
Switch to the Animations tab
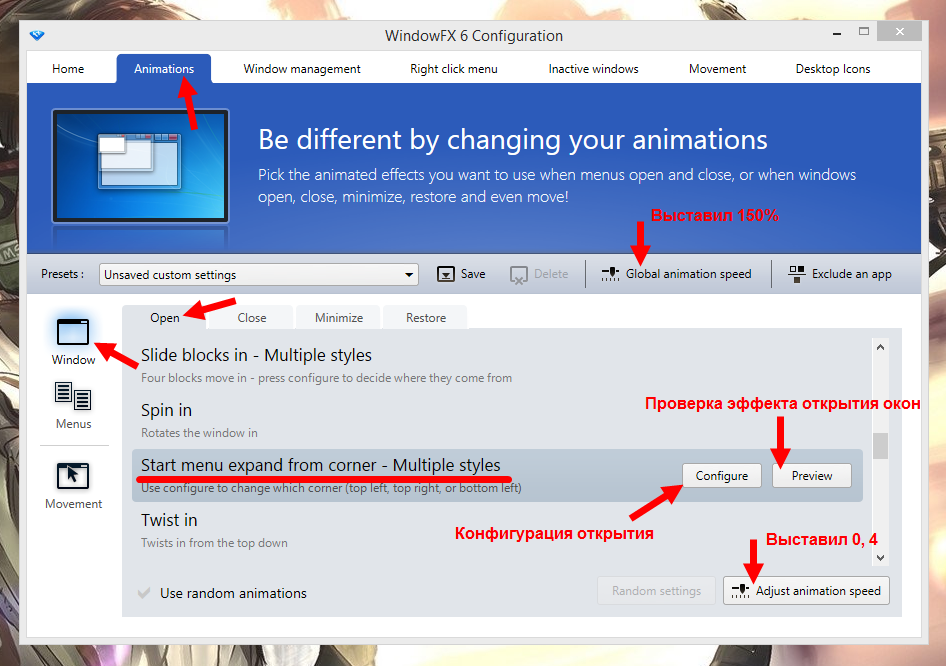(163, 68)
